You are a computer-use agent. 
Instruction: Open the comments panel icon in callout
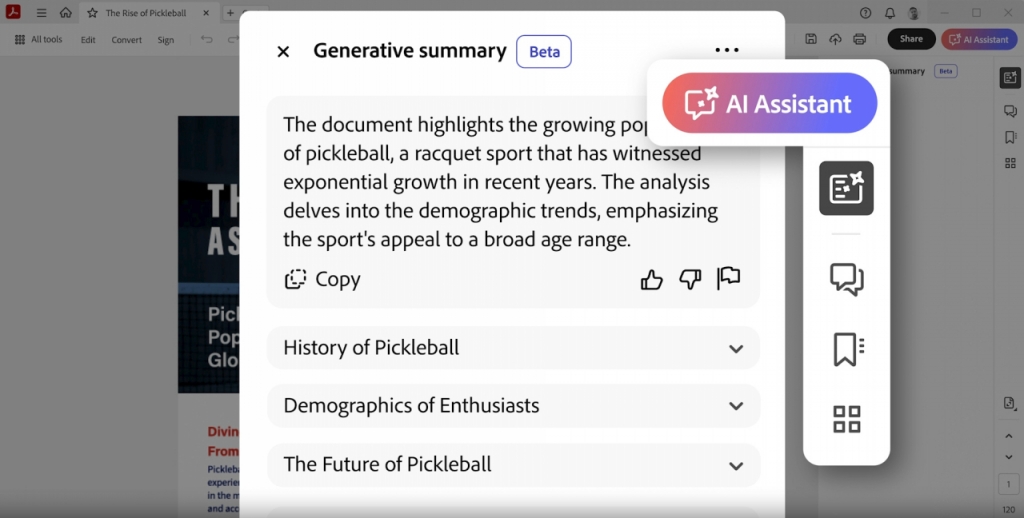(846, 279)
